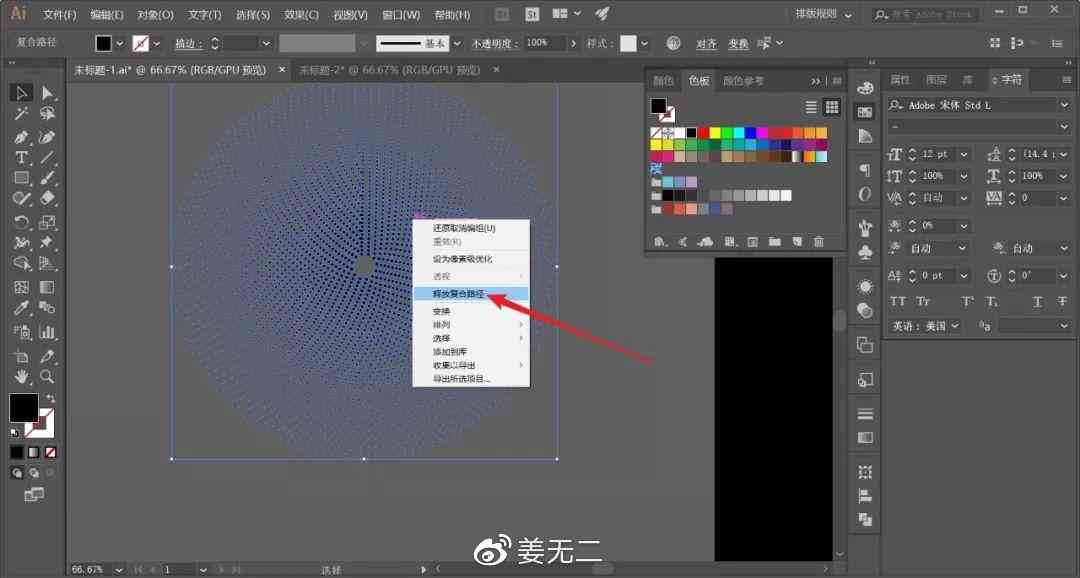Screen dimensions: 1080x578
Task: Select the Column Graph tool
Action: click(x=47, y=333)
